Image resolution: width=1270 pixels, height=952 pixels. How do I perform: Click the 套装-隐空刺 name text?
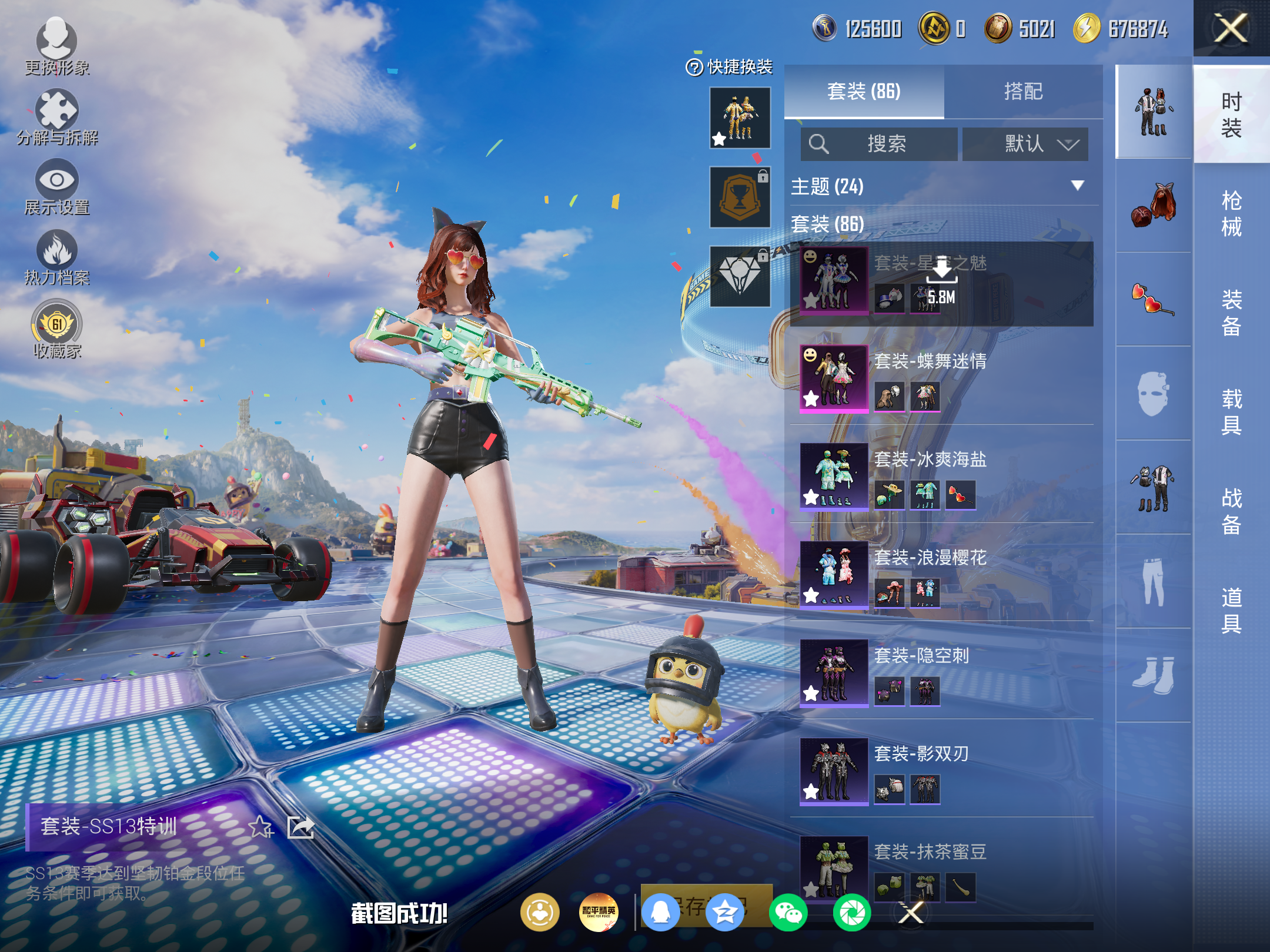[x=921, y=656]
